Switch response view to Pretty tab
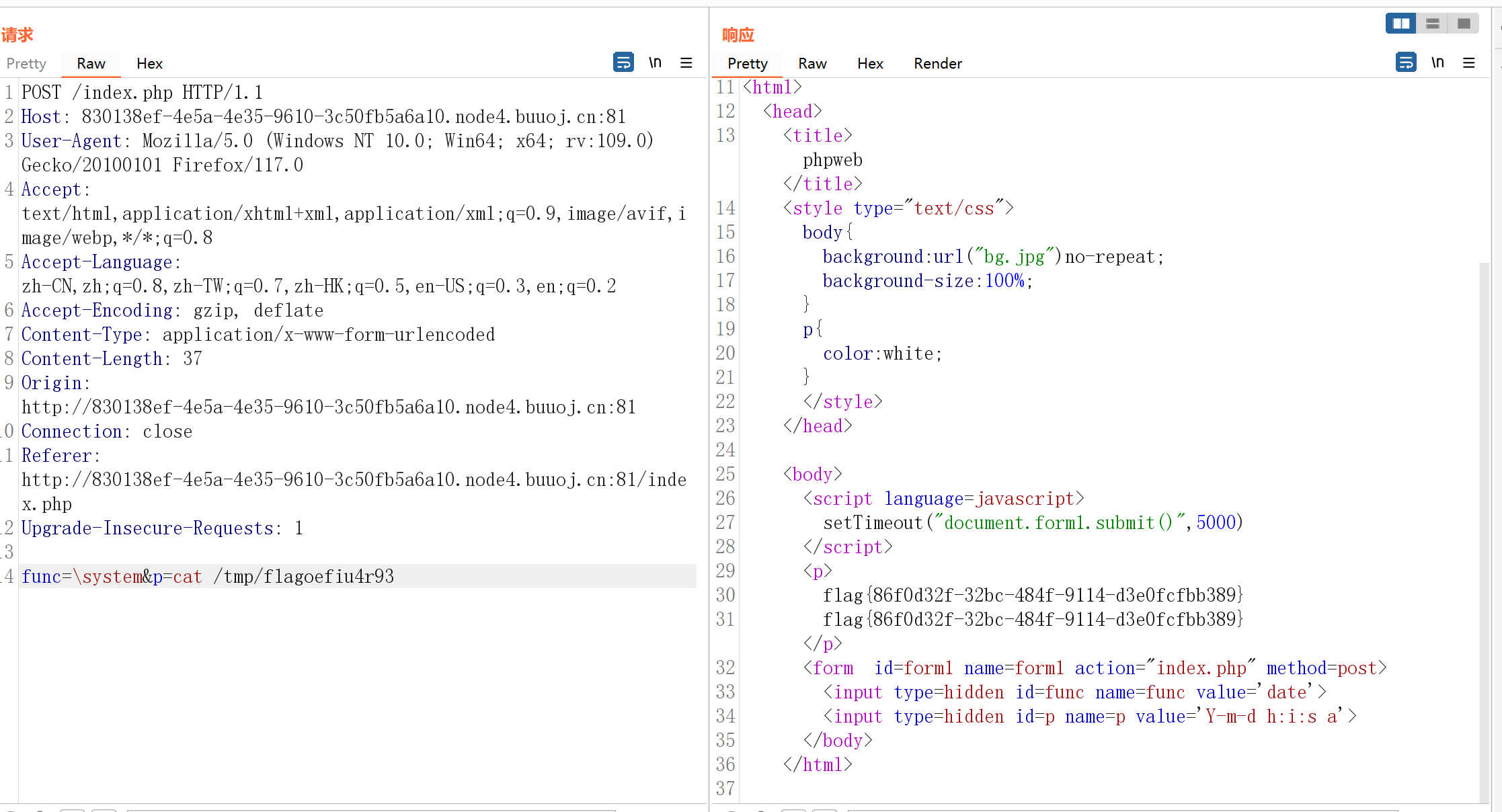Image resolution: width=1502 pixels, height=812 pixels. (747, 64)
